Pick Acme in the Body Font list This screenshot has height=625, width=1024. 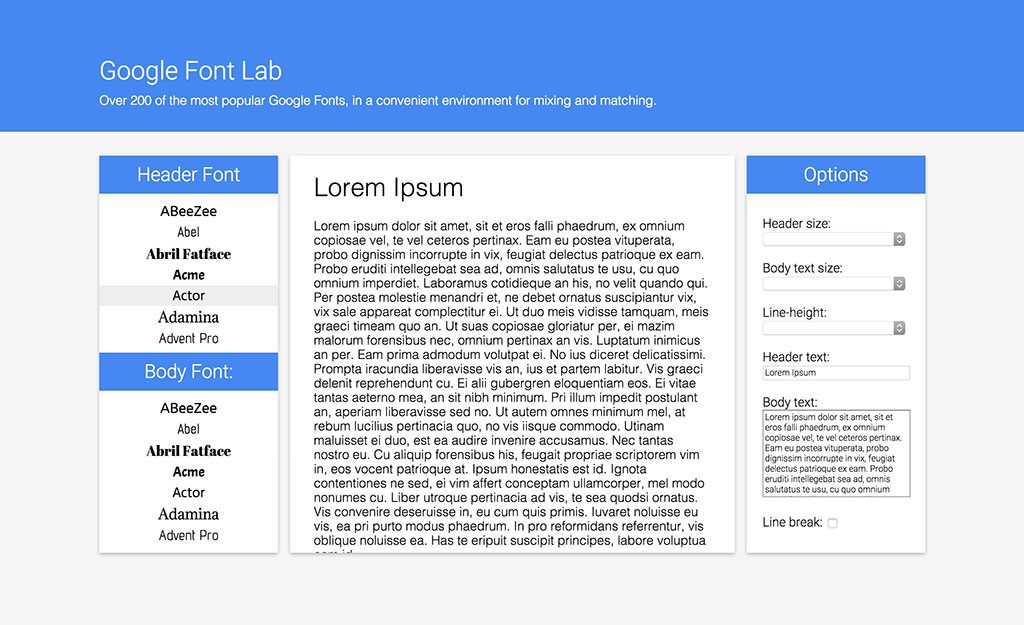(x=188, y=471)
